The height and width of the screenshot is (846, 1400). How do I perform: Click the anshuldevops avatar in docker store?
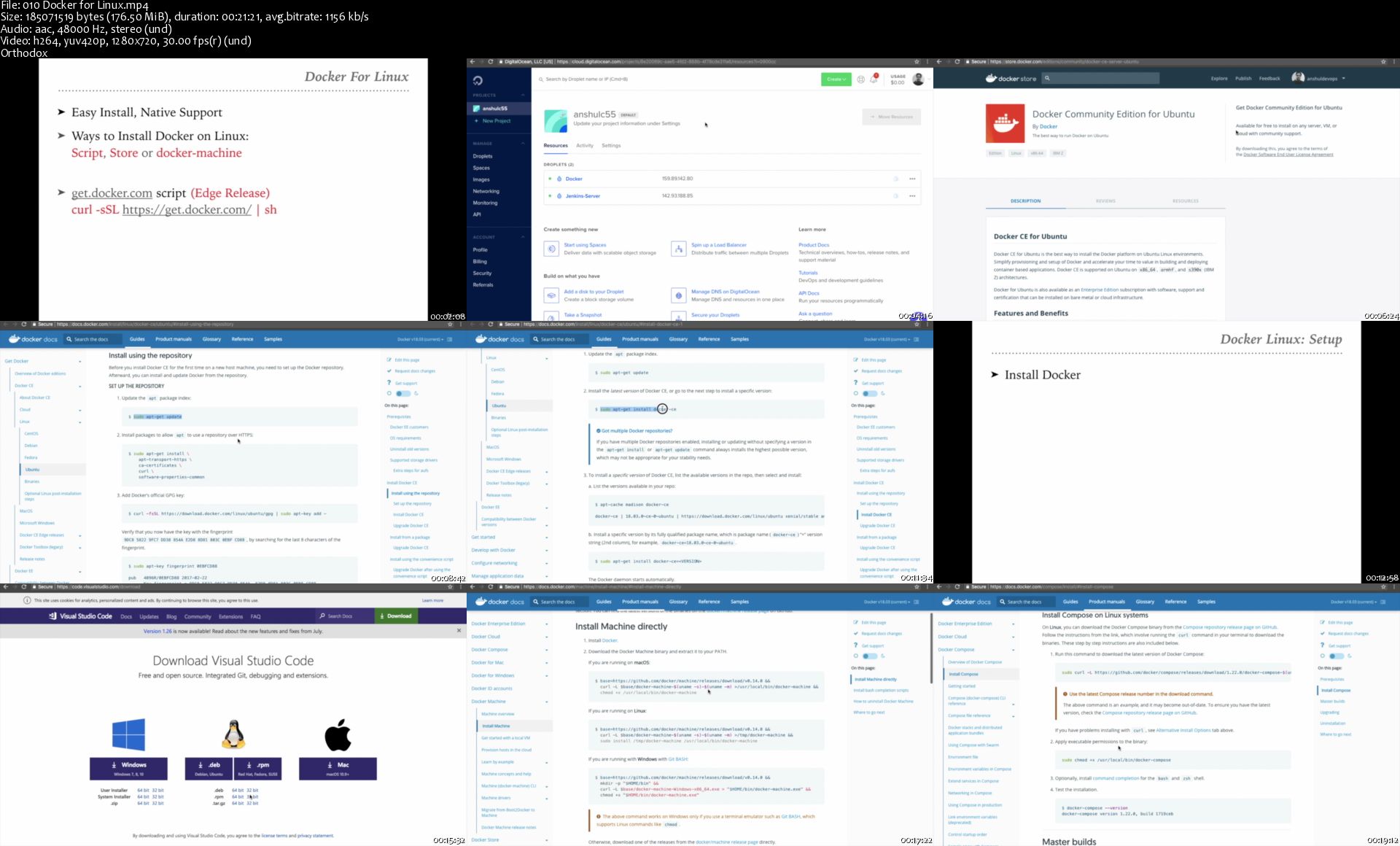[x=1298, y=78]
